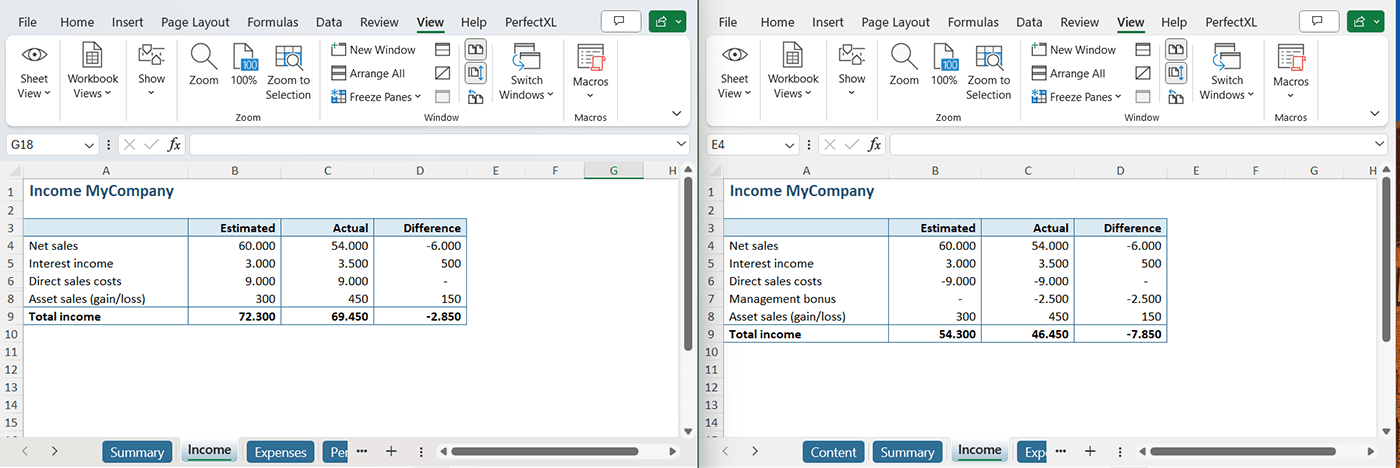Open Switch Windows in left window
Screen dimensions: 1400x468
point(526,71)
